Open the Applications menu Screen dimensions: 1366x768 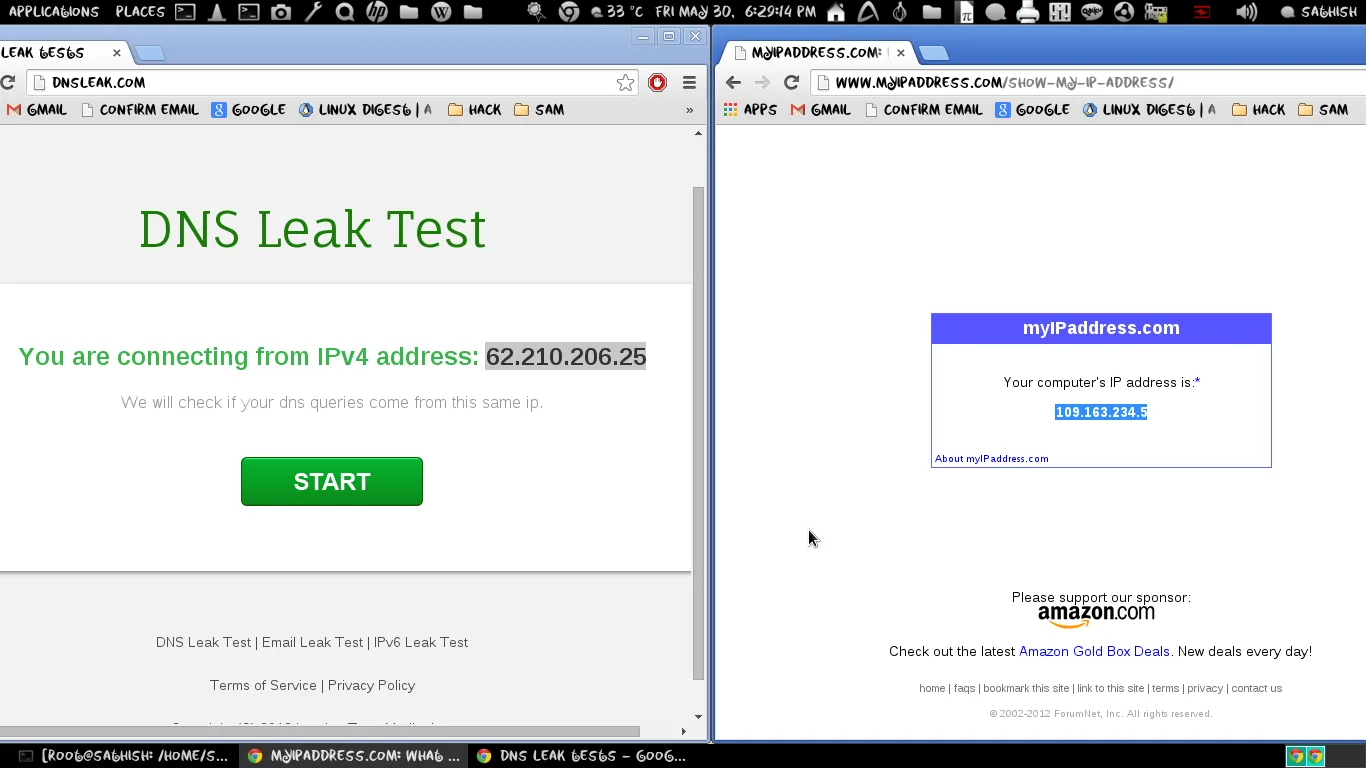tap(54, 12)
